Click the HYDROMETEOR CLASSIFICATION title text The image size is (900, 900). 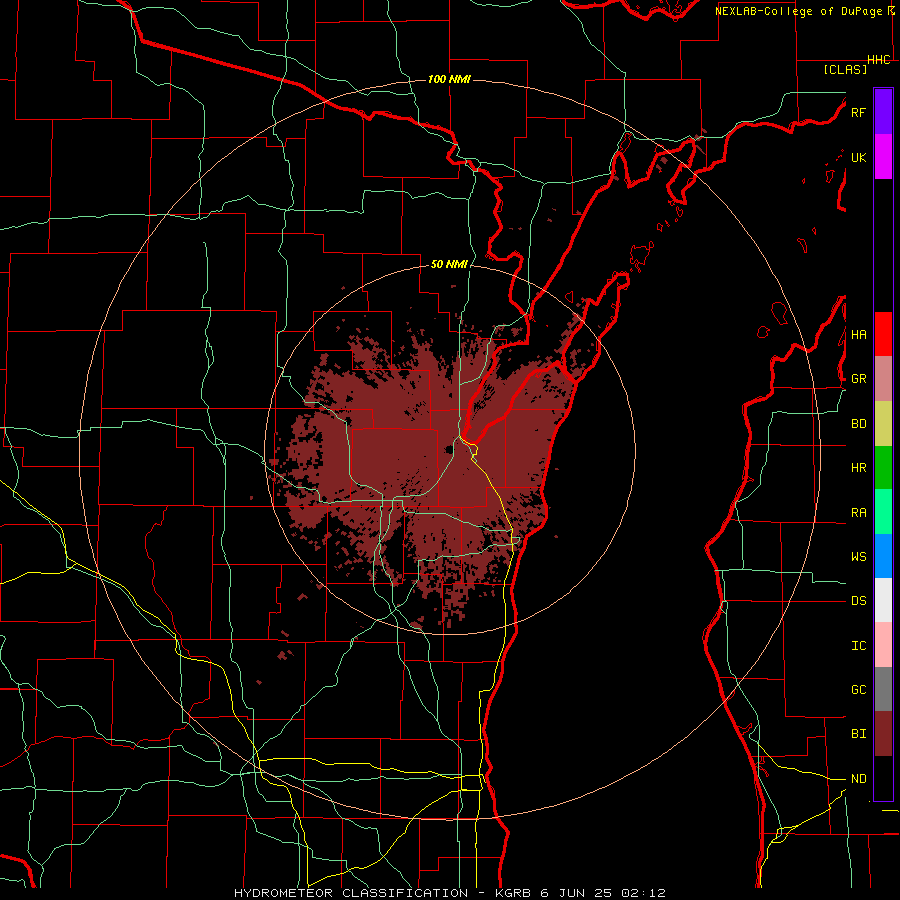pyautogui.click(x=351, y=893)
